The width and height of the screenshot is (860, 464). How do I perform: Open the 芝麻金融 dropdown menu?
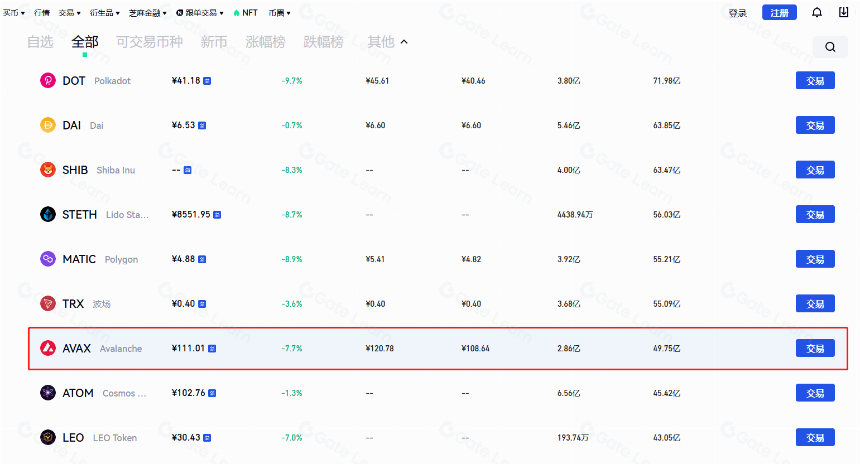pos(148,13)
